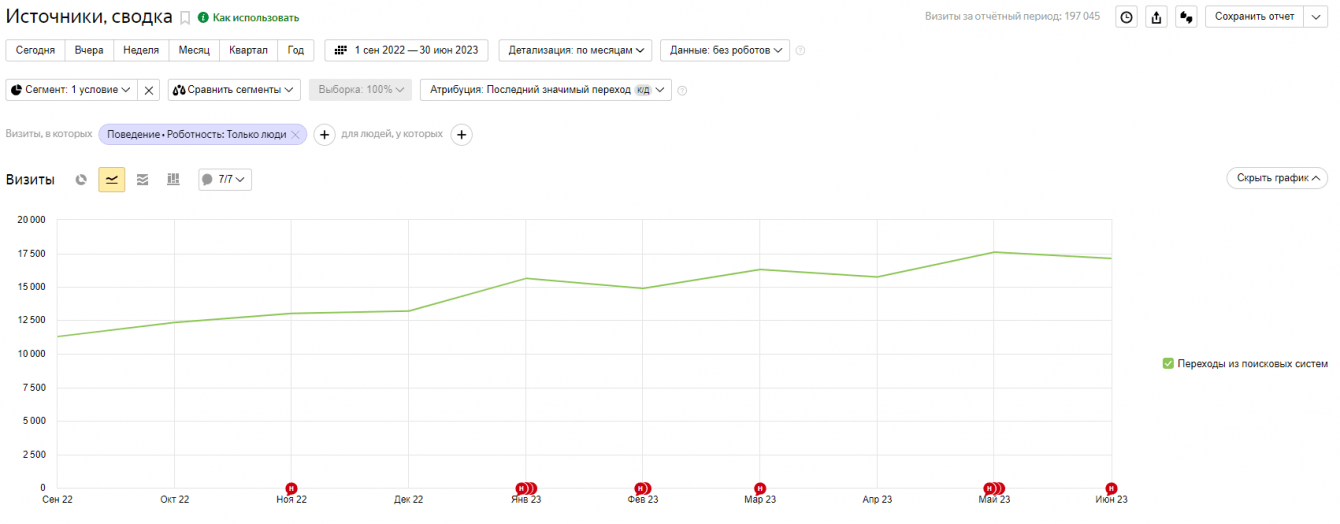Add a visit condition with plus icon
Screen dimensions: 1340x524
click(x=324, y=134)
